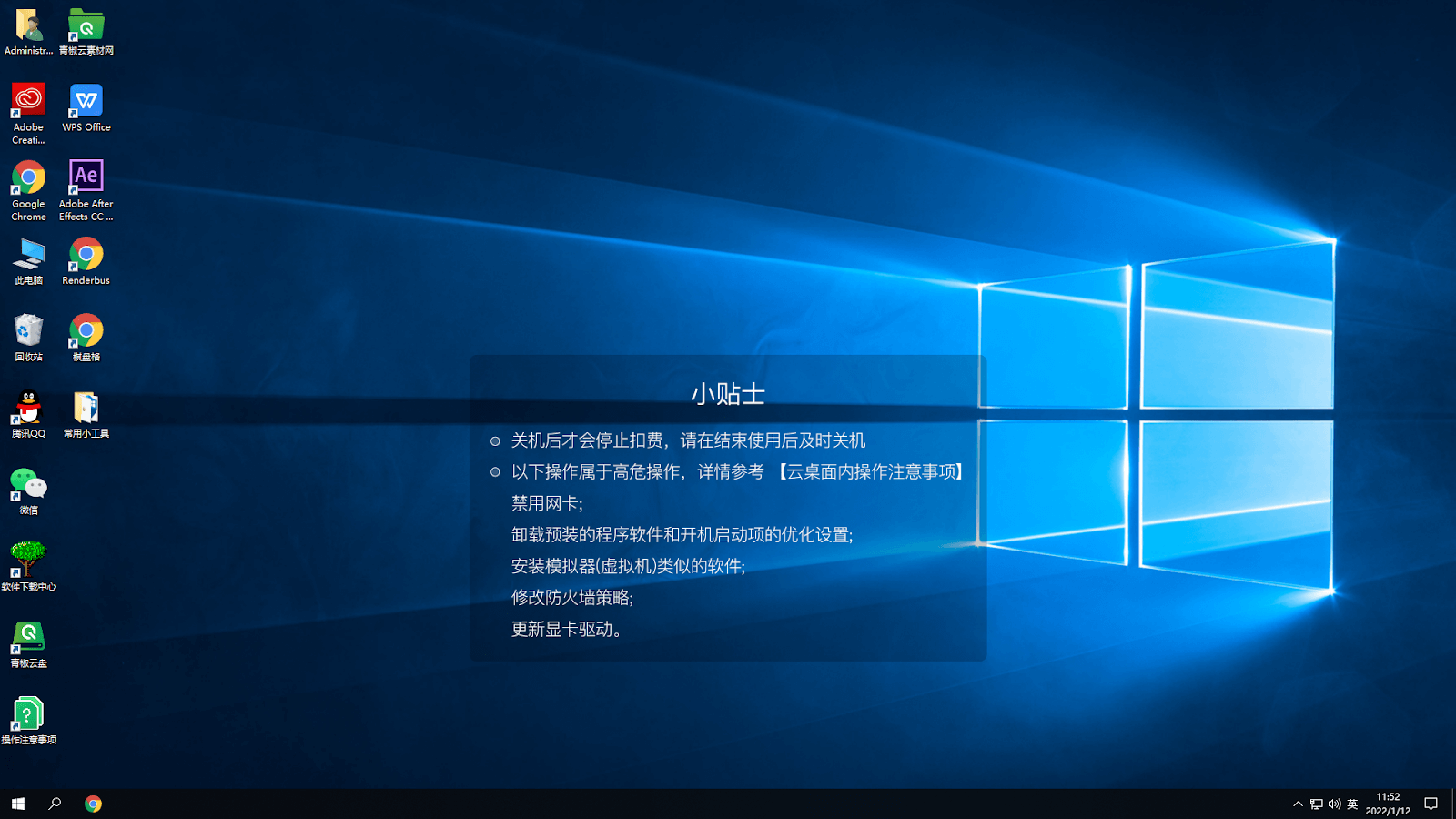Click 【云桌面内操作注意事项】 reference text
The height and width of the screenshot is (819, 1456).
869,471
